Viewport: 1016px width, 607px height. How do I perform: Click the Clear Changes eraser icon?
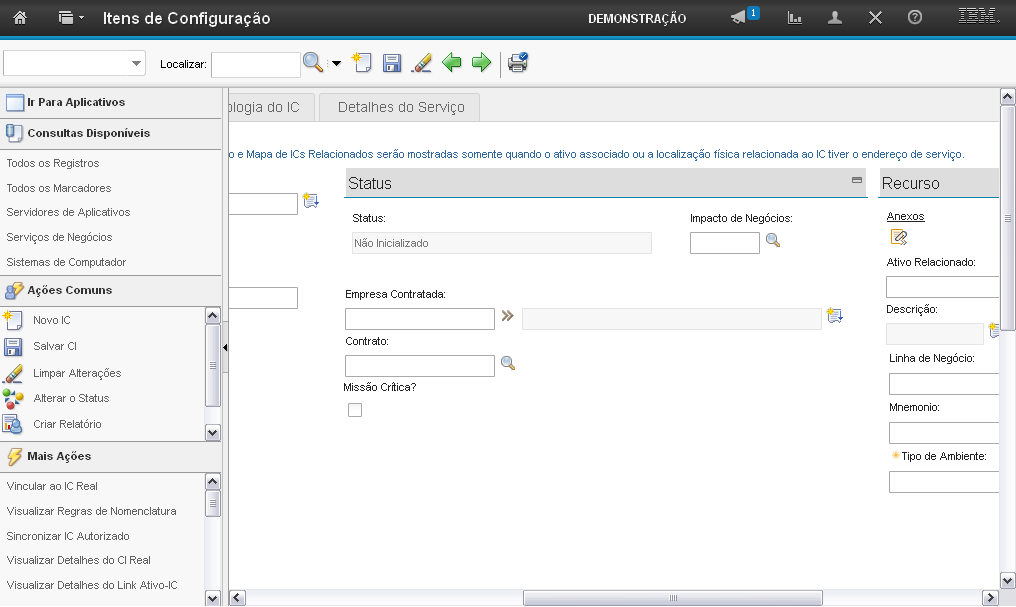point(422,63)
